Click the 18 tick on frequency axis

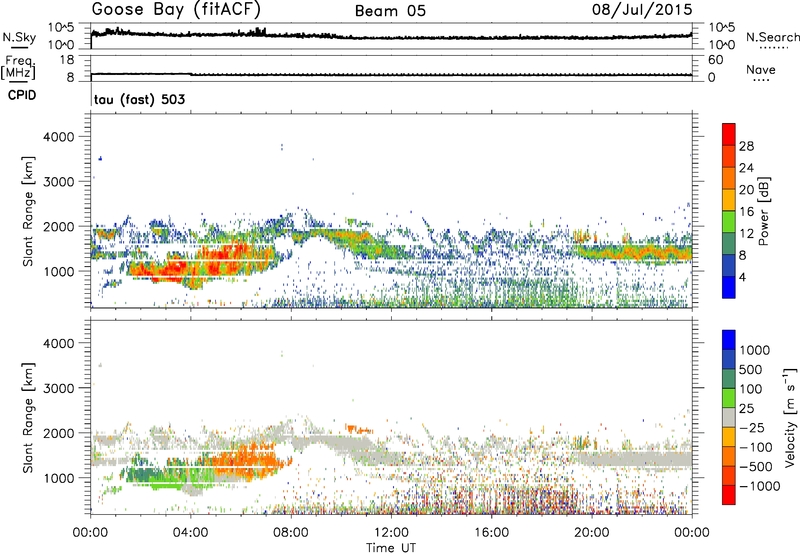tap(67, 60)
